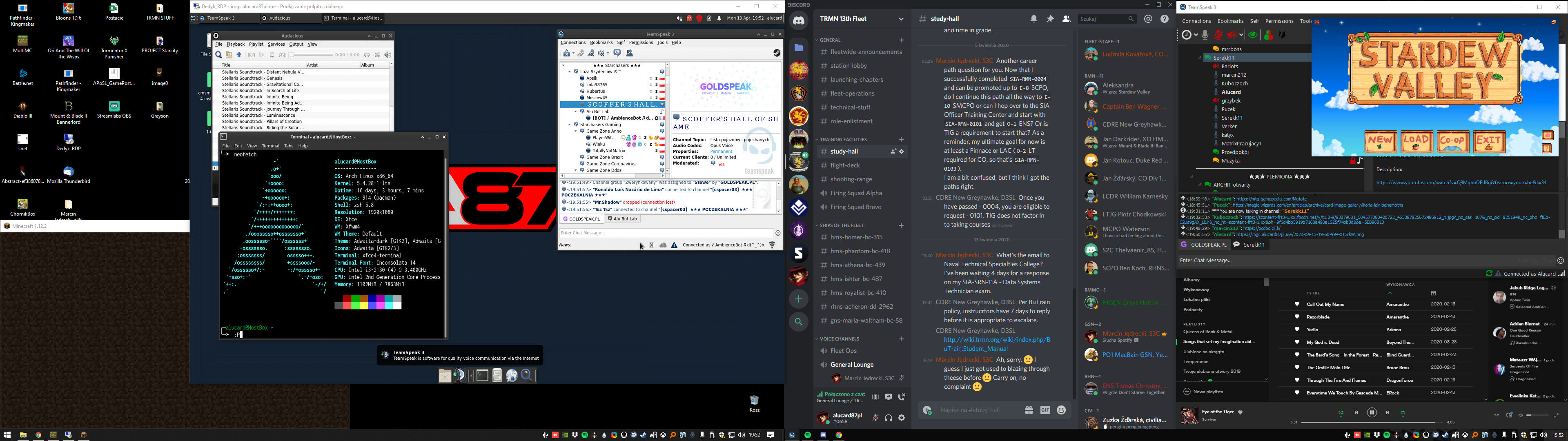Open Bookmarks menu in right TeamSpeak
This screenshot has height=441, width=1568.
[x=1230, y=21]
